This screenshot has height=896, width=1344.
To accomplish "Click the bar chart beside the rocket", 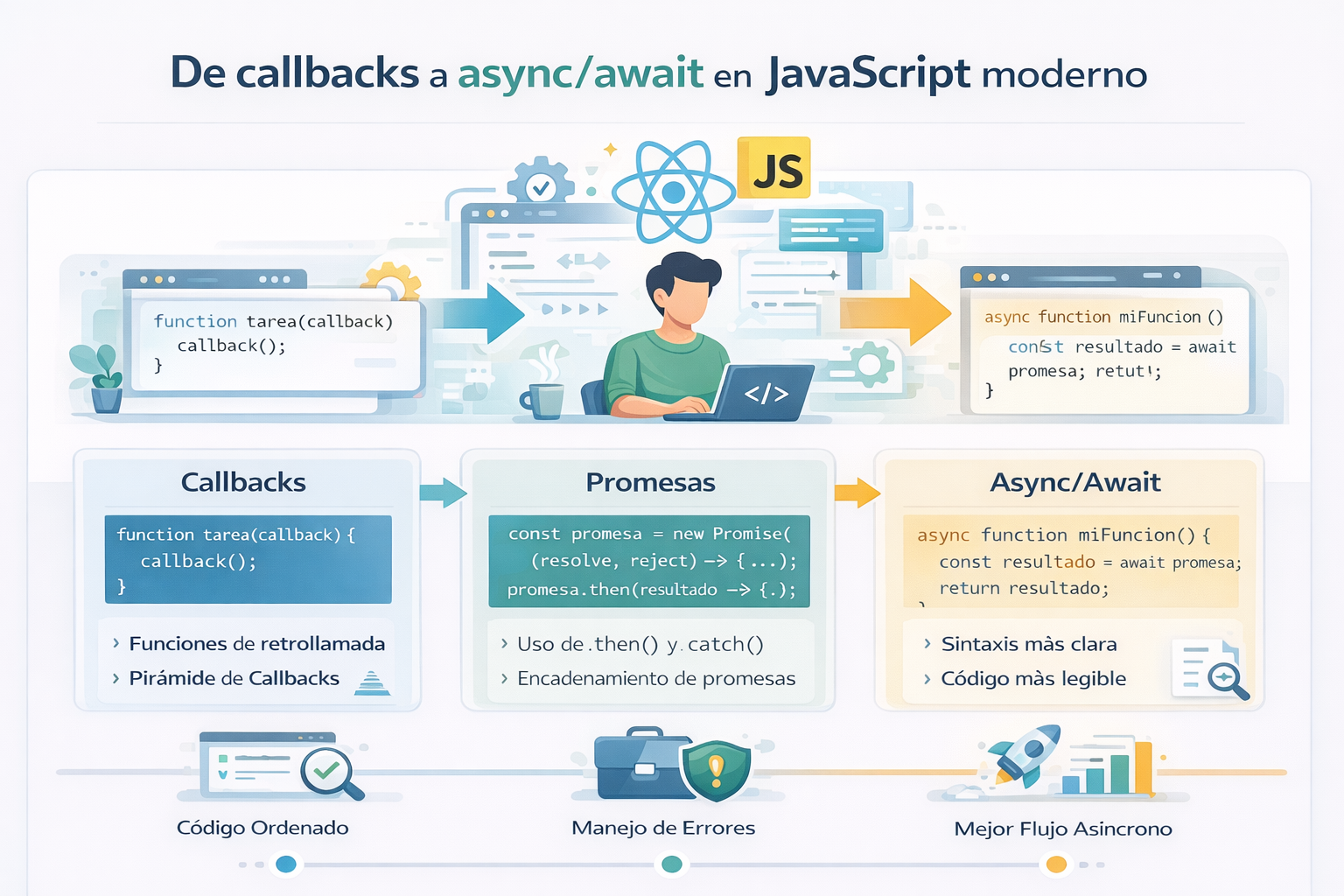I will tap(1108, 767).
